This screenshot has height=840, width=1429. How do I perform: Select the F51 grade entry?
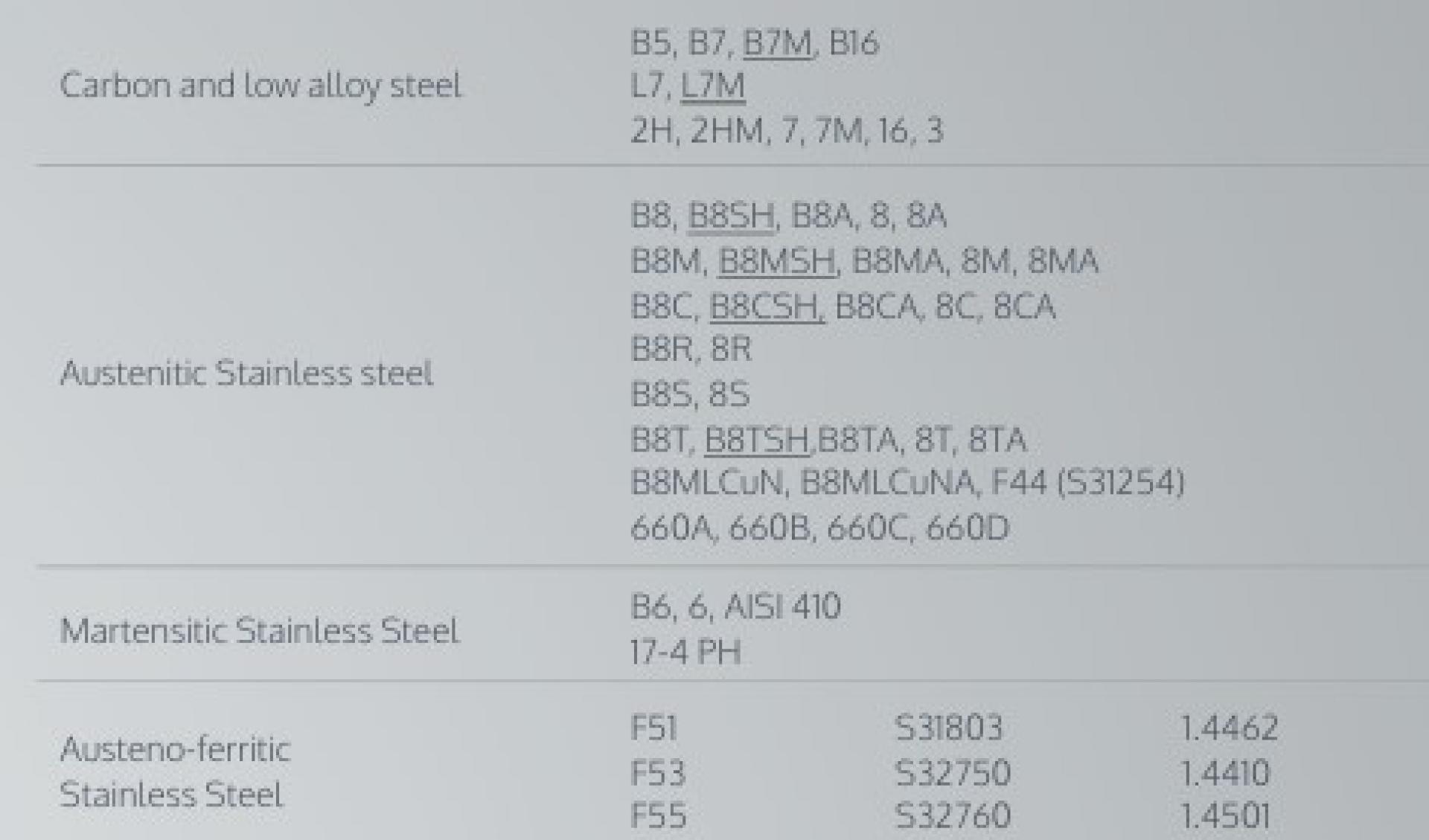653,728
